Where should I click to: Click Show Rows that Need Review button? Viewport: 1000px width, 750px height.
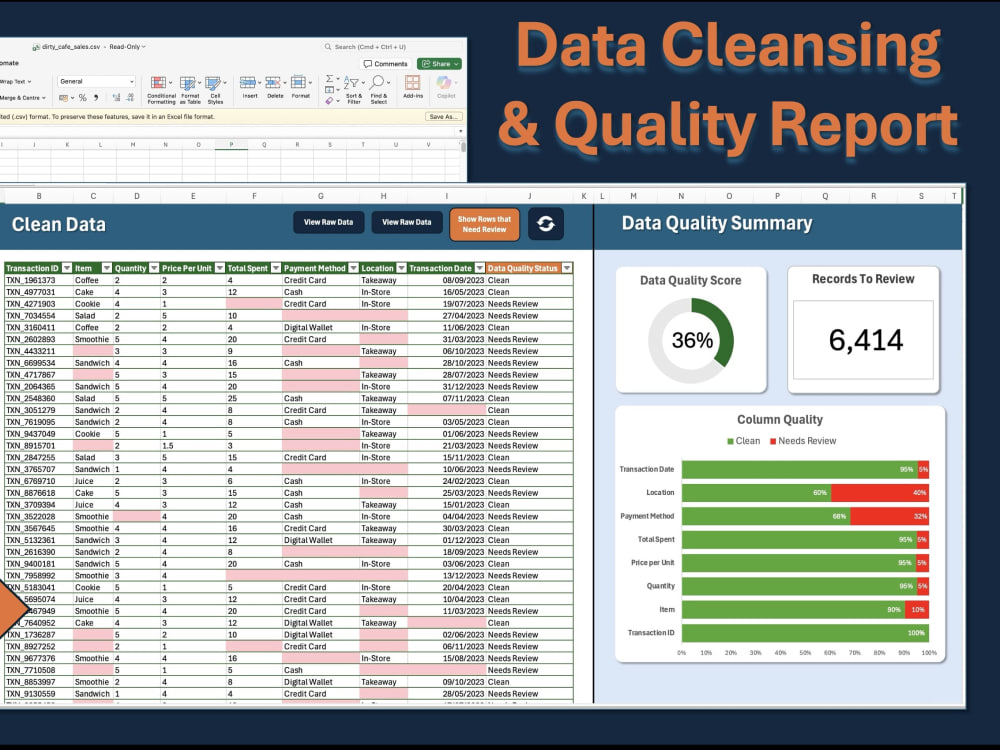[484, 224]
